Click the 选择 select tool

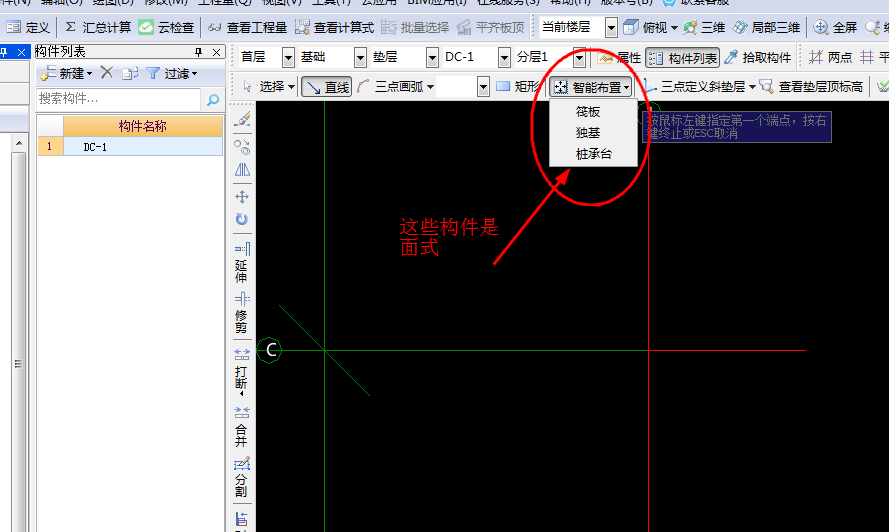[x=269, y=87]
